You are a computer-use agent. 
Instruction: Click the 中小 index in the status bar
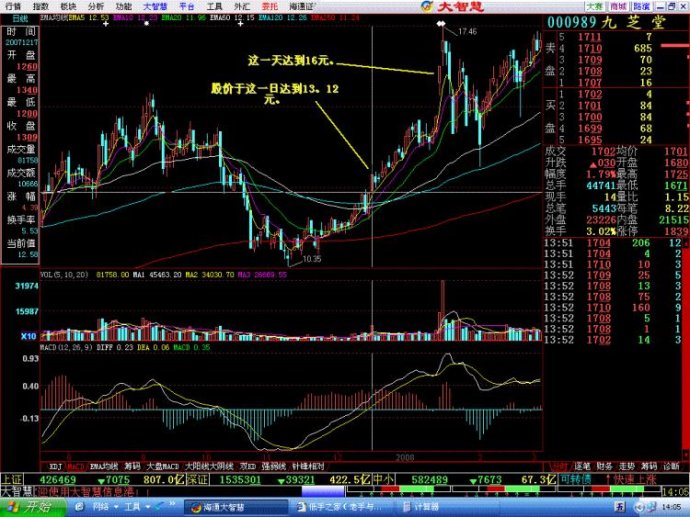[383, 480]
